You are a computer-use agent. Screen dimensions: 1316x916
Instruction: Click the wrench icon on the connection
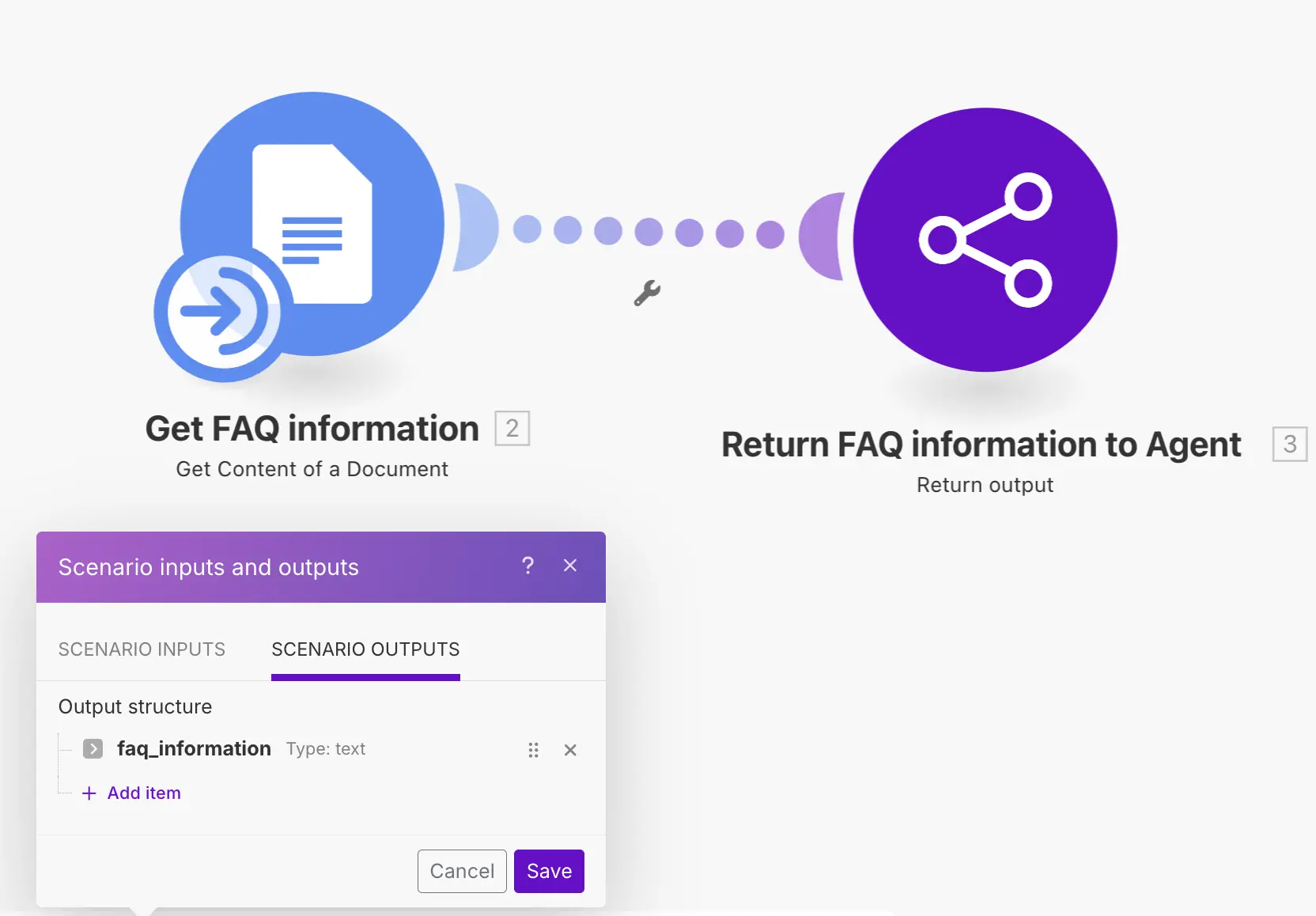pyautogui.click(x=647, y=293)
